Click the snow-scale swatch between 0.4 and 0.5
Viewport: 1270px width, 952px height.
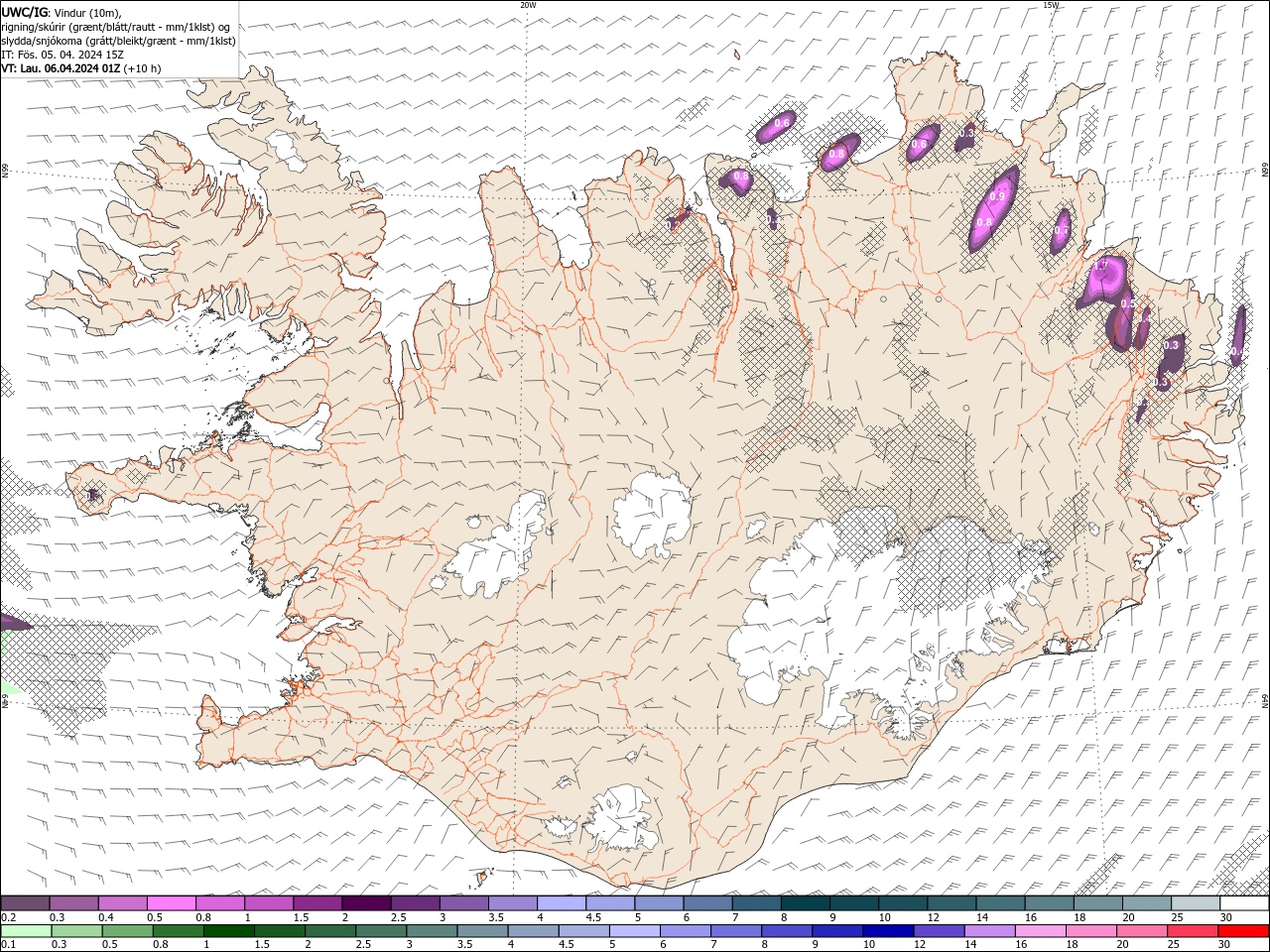tap(123, 903)
